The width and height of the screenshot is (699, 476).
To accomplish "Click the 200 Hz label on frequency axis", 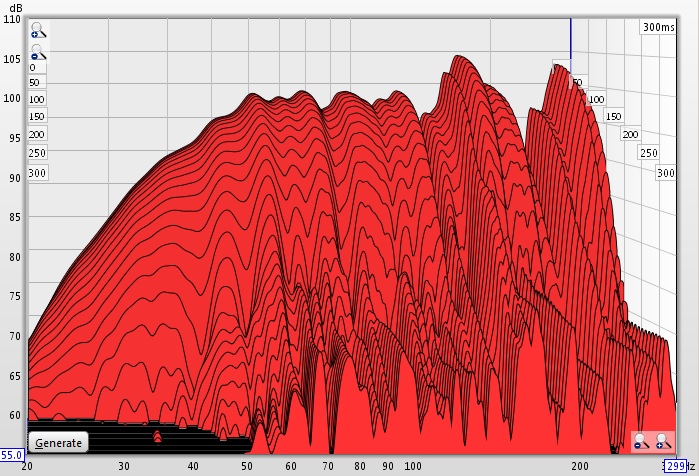I will 580,467.
